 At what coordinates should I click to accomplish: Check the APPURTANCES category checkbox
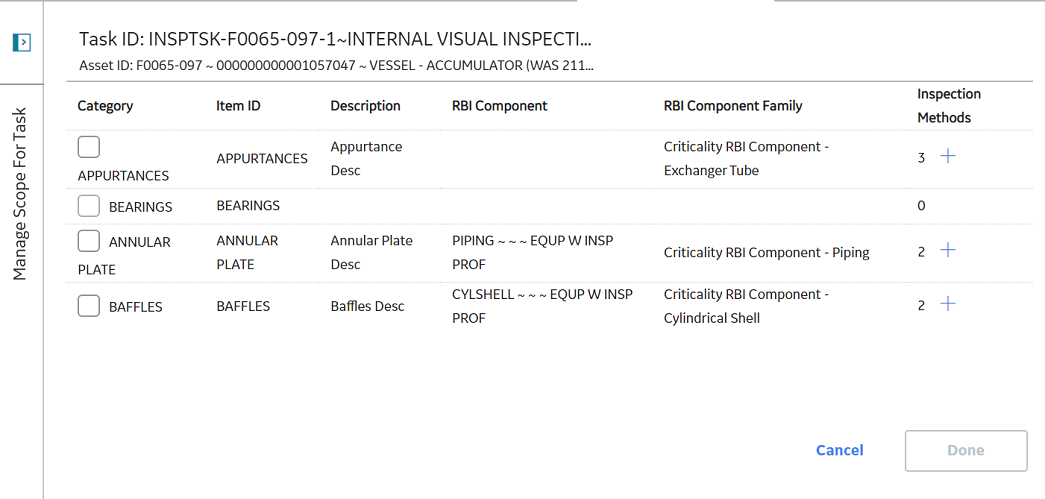(89, 147)
